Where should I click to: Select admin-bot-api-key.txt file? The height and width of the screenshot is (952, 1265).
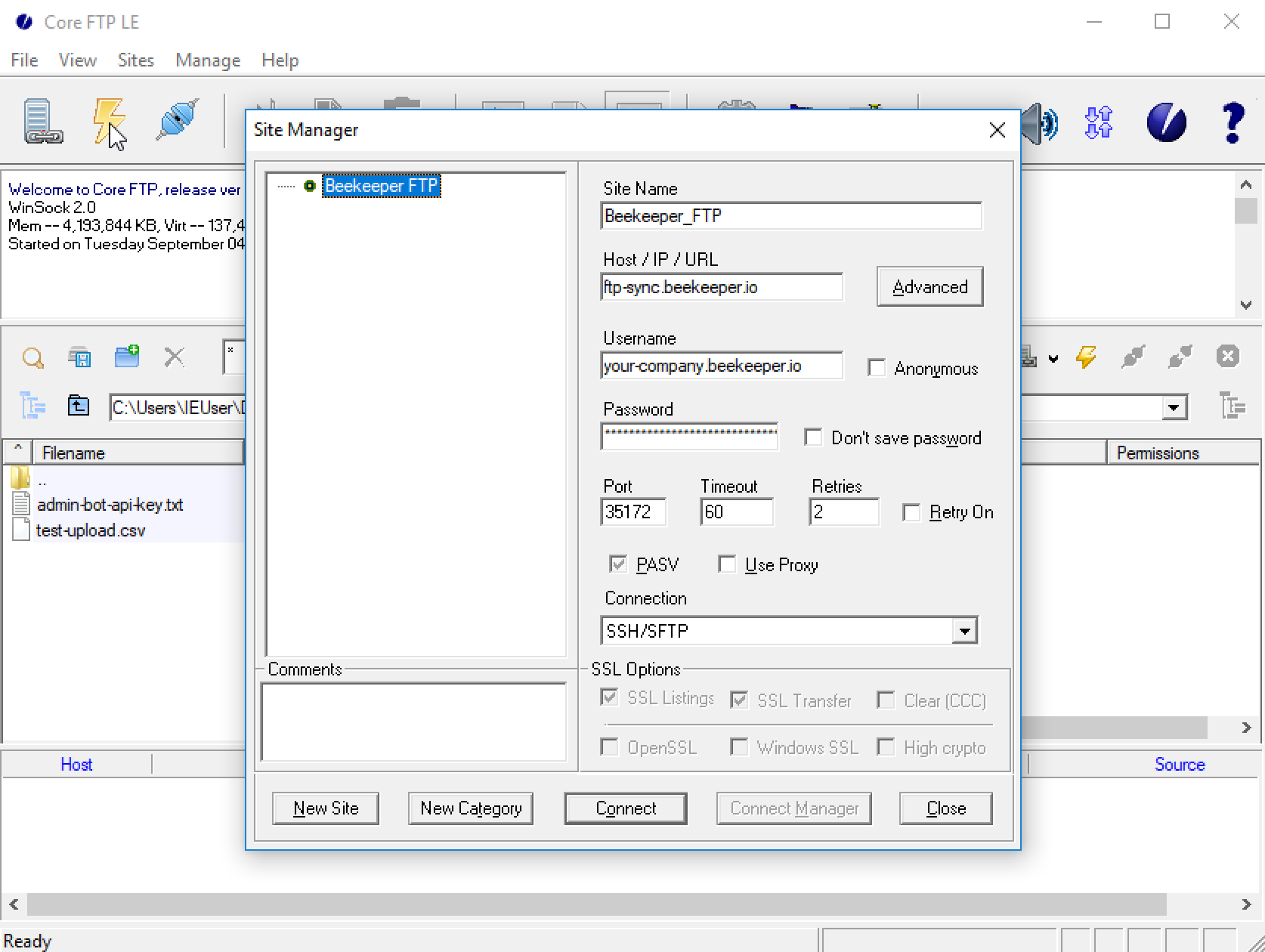[x=110, y=505]
